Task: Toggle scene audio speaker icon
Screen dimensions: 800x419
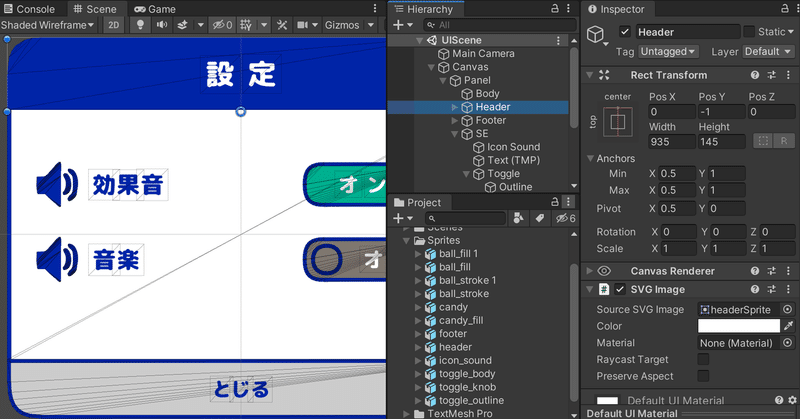Action: (x=162, y=24)
